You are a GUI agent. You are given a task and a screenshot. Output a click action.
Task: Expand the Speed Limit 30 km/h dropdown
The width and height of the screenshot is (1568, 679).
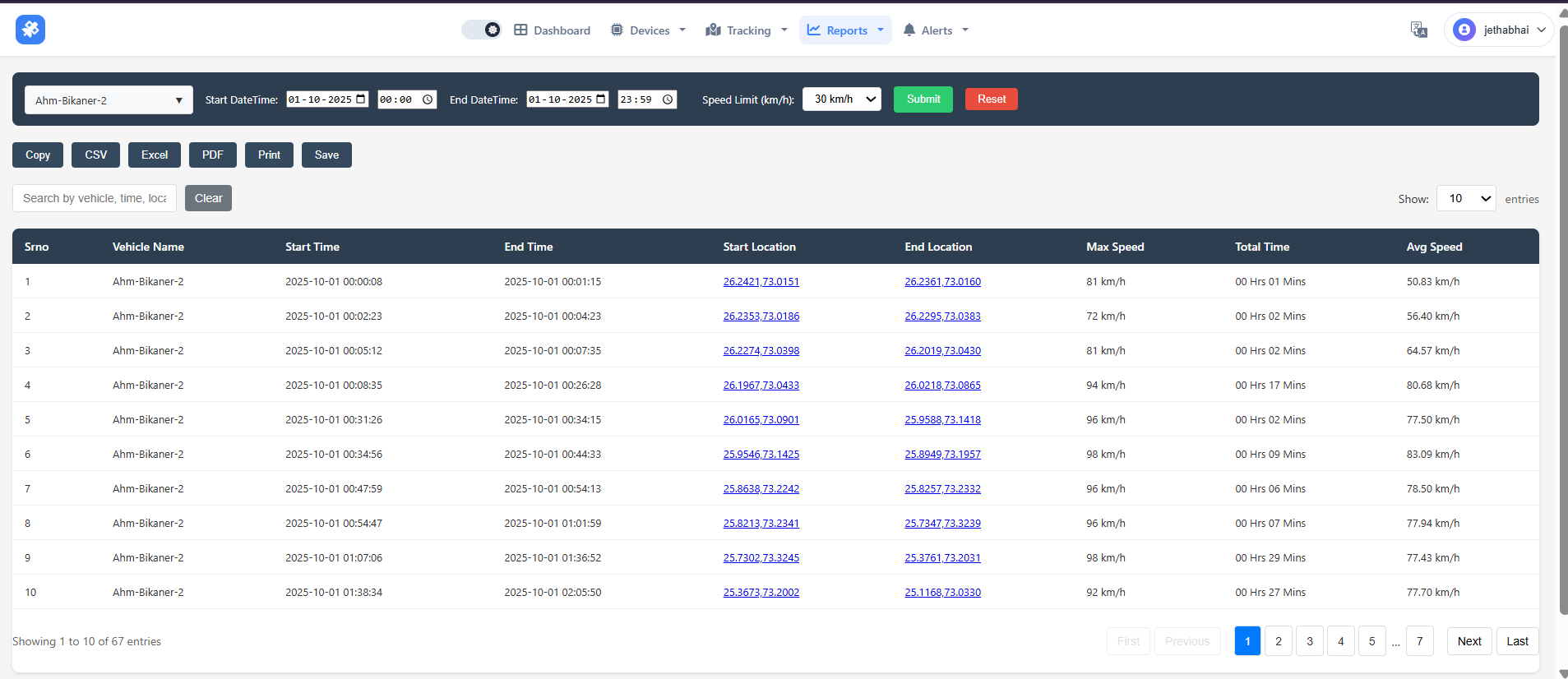coord(842,99)
